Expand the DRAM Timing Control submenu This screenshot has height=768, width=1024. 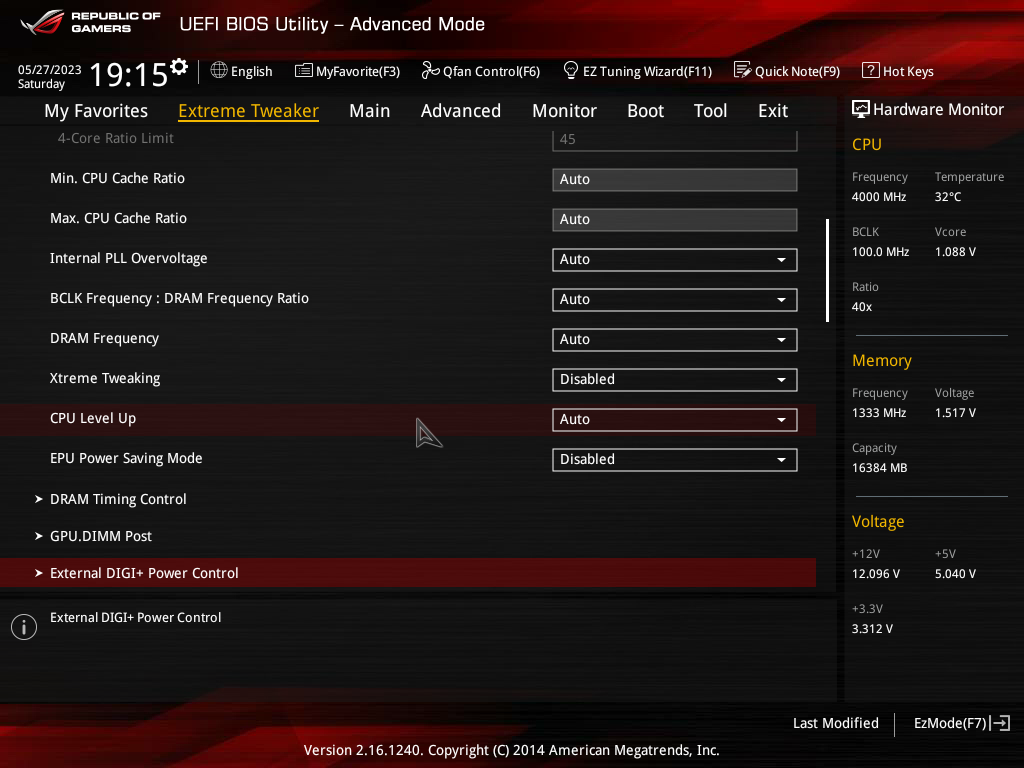coord(118,499)
